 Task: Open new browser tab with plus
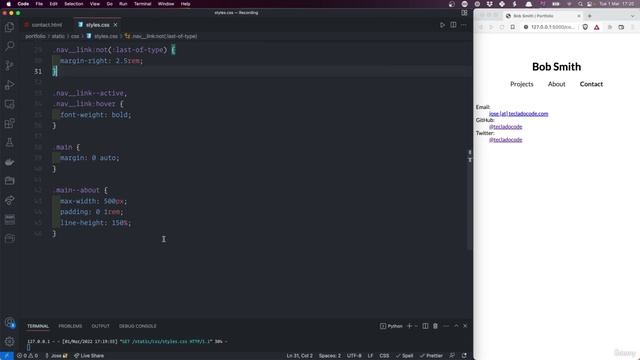pos(589,16)
